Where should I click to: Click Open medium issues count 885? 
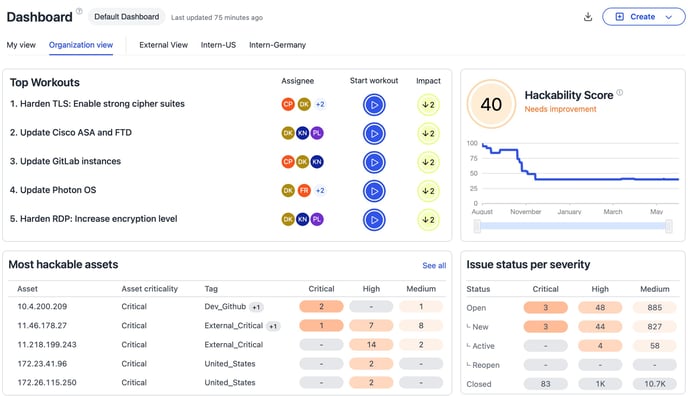[x=655, y=307]
